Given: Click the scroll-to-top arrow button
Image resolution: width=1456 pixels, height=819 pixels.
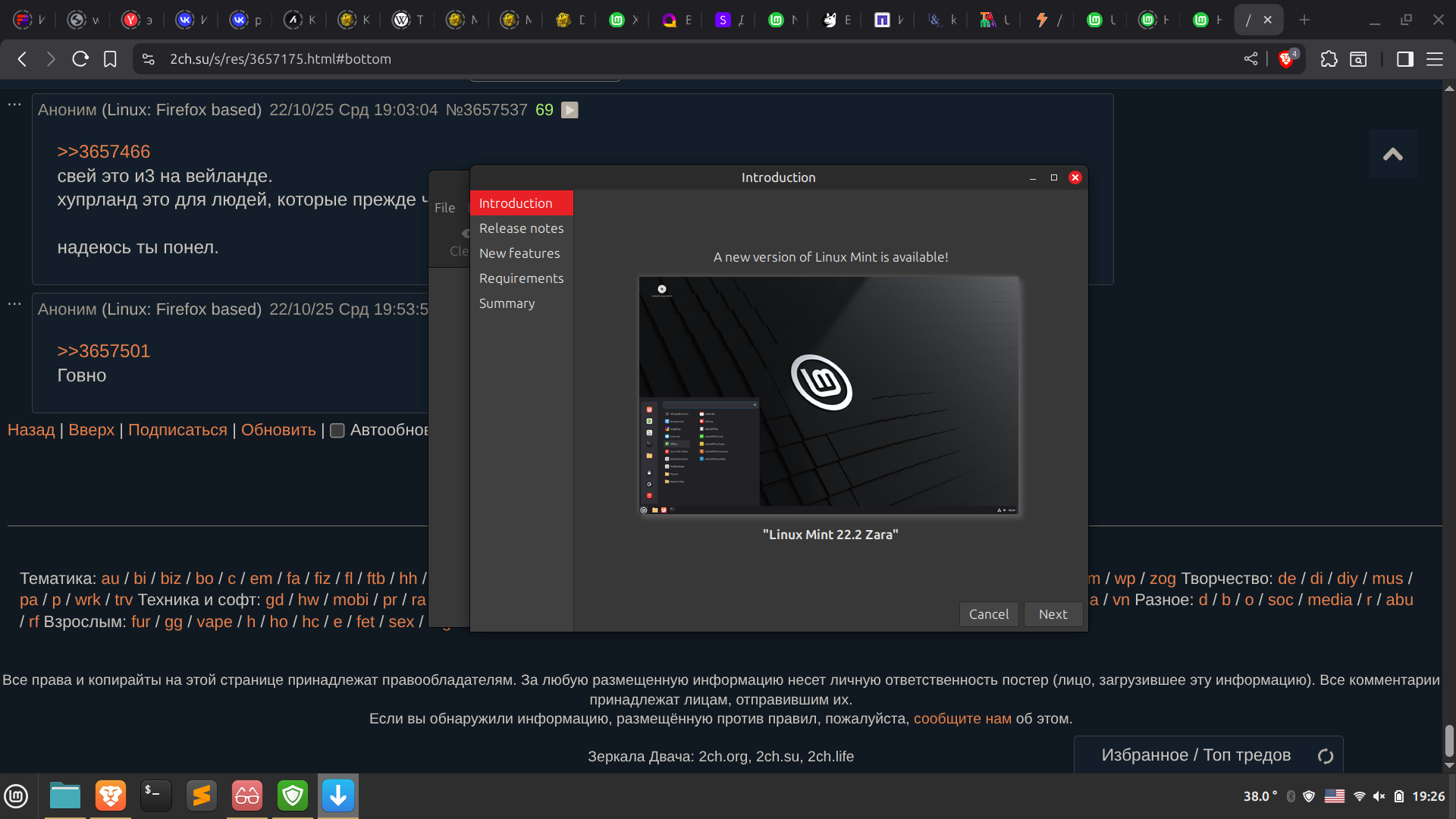Looking at the screenshot, I should [x=1392, y=154].
